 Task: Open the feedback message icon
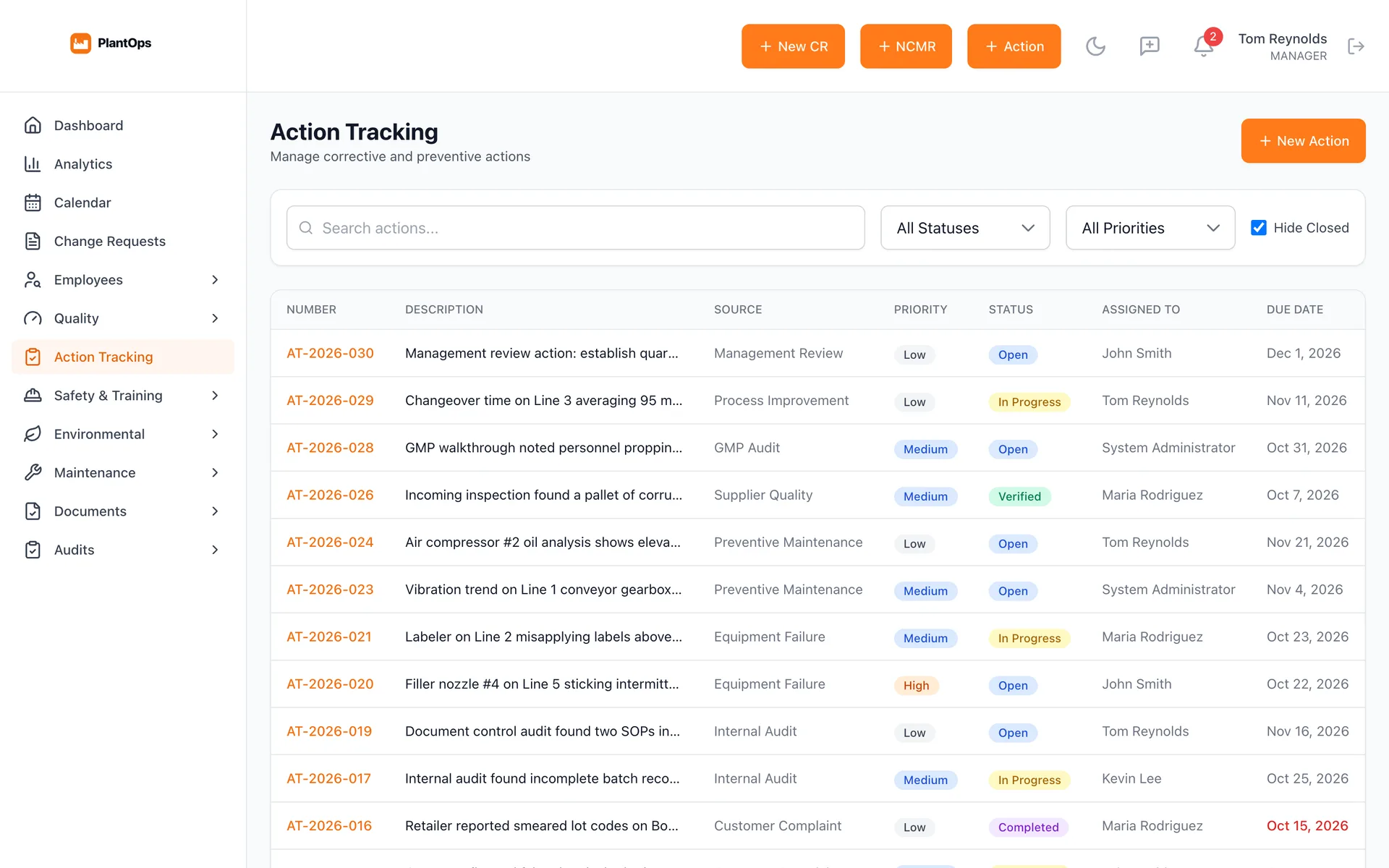tap(1150, 46)
